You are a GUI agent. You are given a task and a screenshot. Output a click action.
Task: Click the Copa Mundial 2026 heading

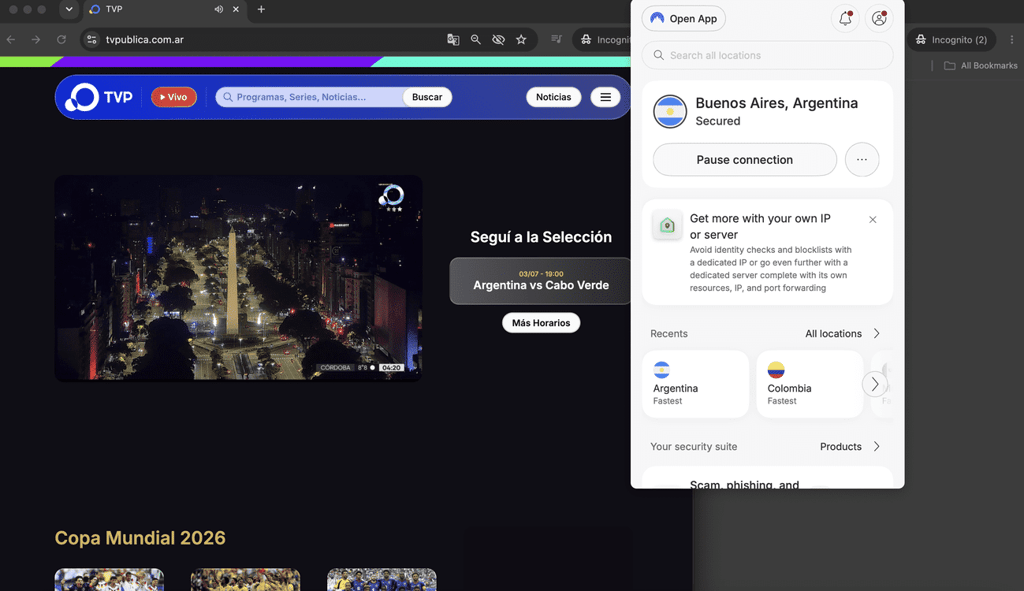140,538
